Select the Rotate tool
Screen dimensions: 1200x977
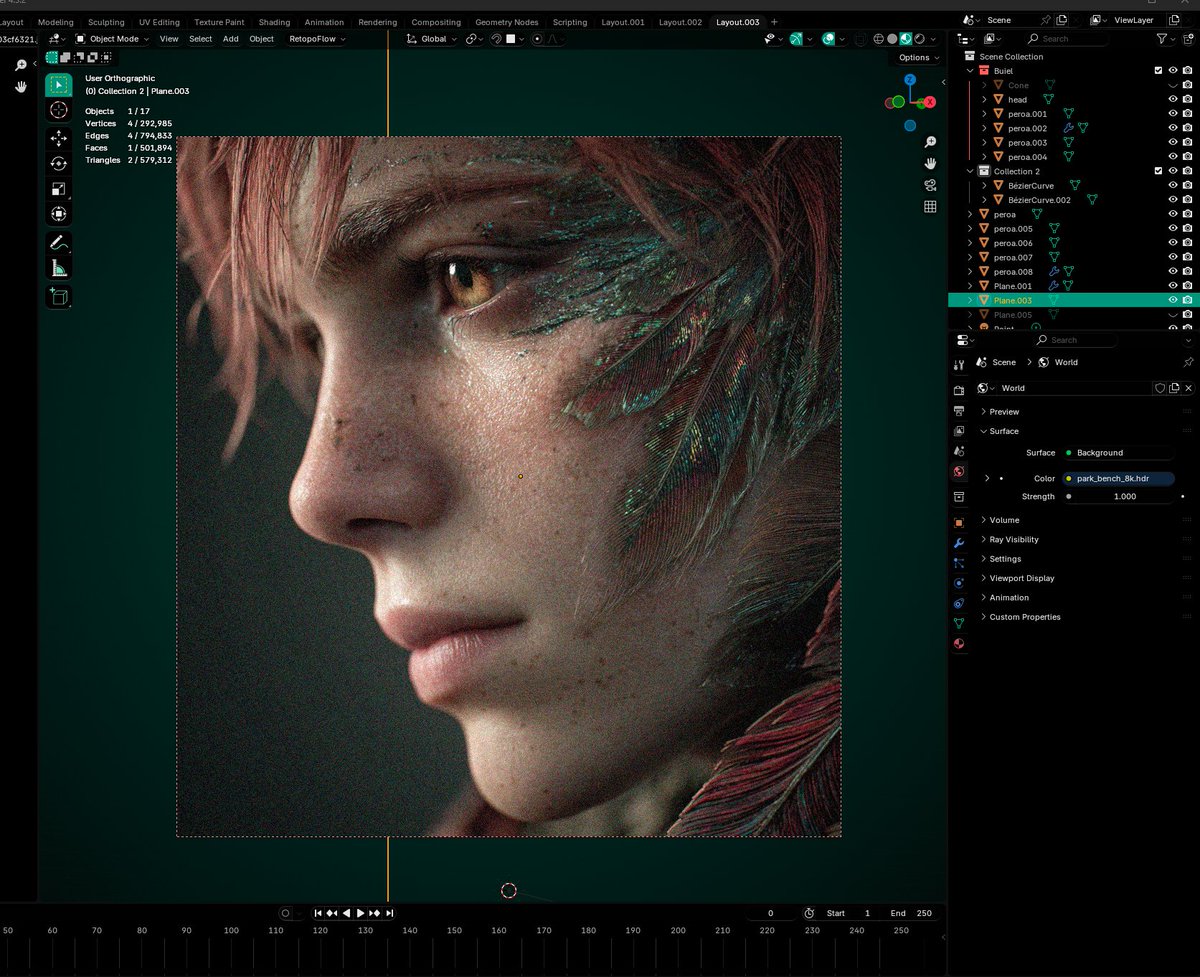coord(59,163)
